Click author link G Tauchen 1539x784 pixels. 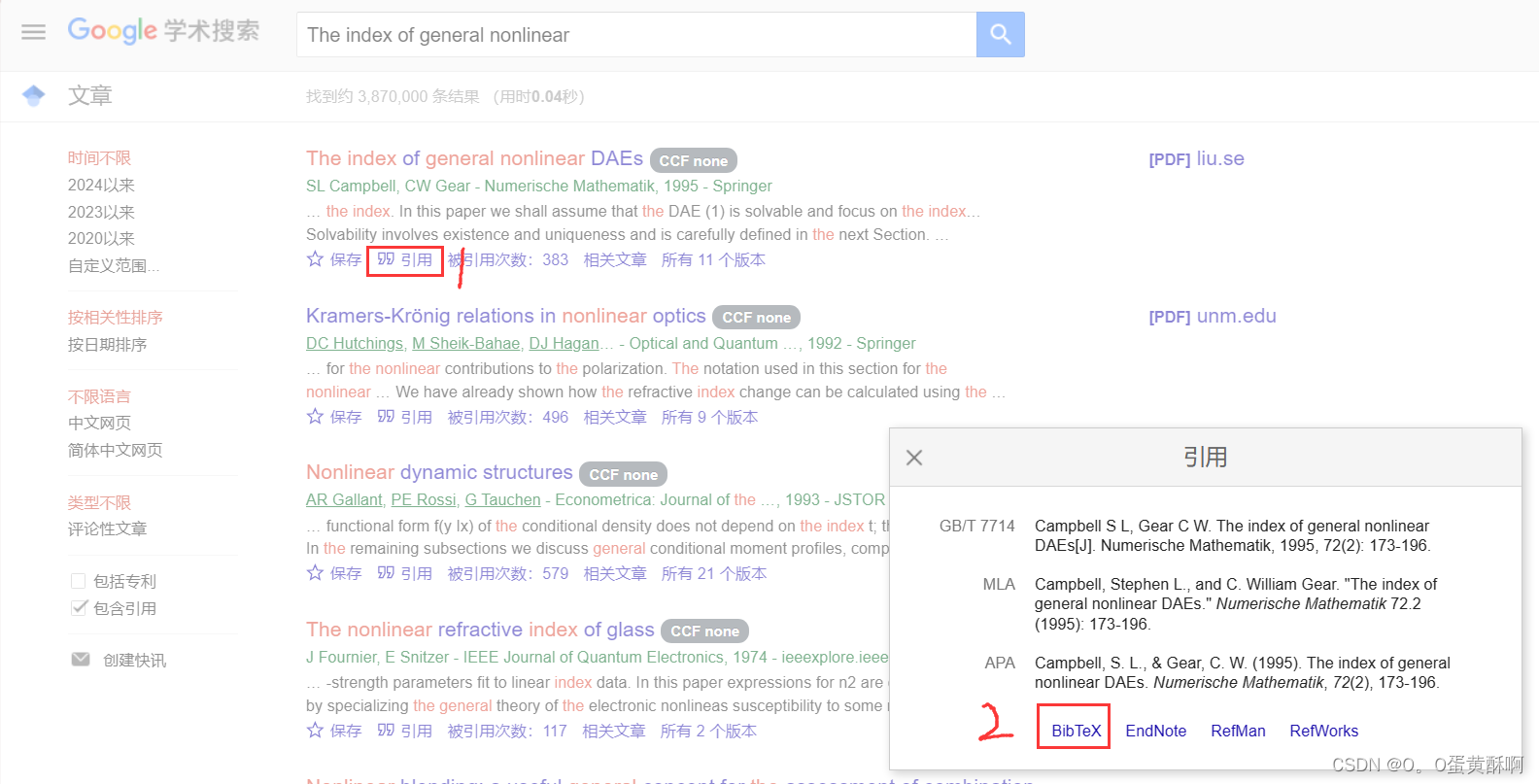coord(502,499)
